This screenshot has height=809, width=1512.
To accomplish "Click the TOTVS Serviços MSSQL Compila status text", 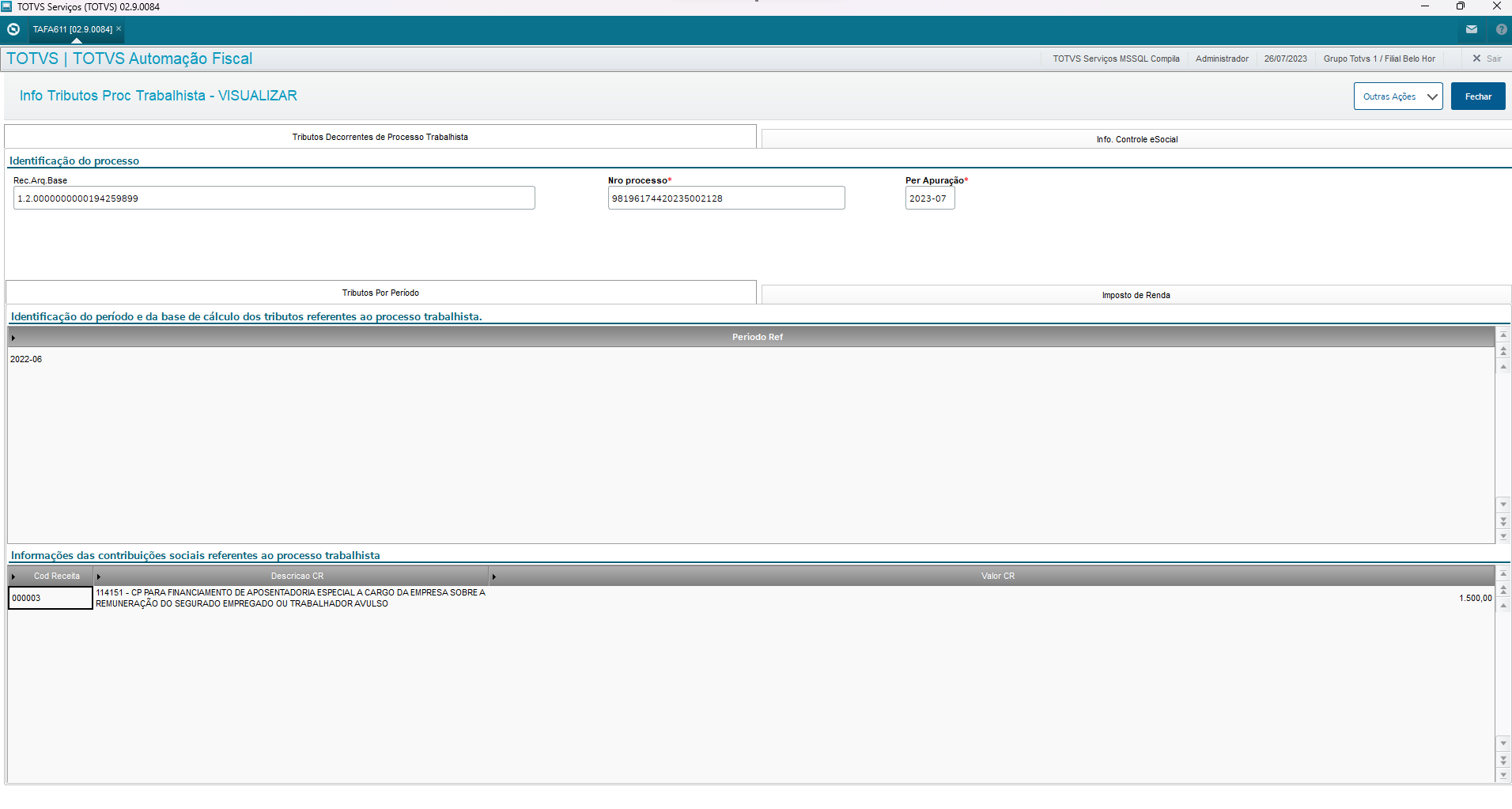I will pyautogui.click(x=1116, y=59).
